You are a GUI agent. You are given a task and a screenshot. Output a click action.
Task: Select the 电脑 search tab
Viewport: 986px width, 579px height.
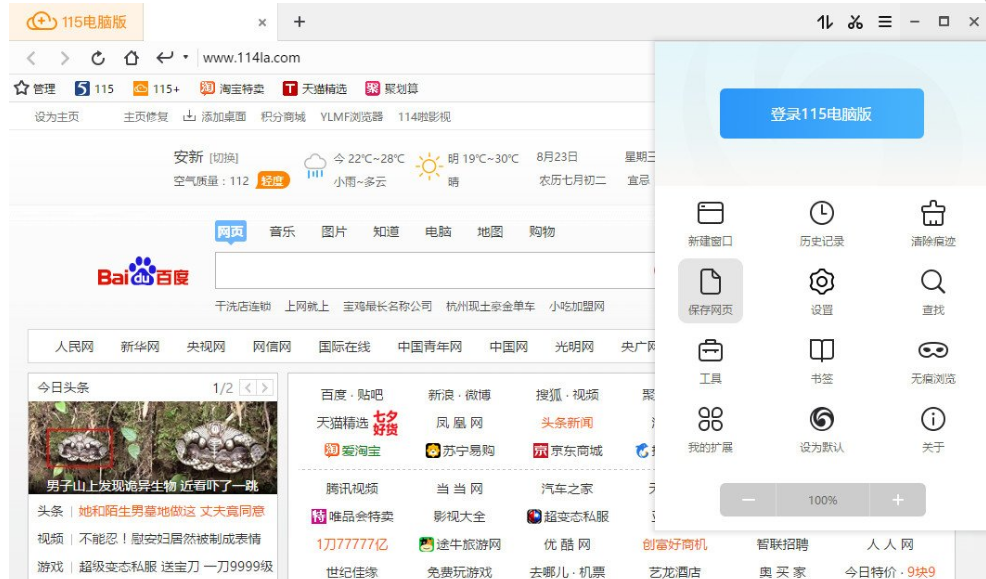(x=438, y=231)
